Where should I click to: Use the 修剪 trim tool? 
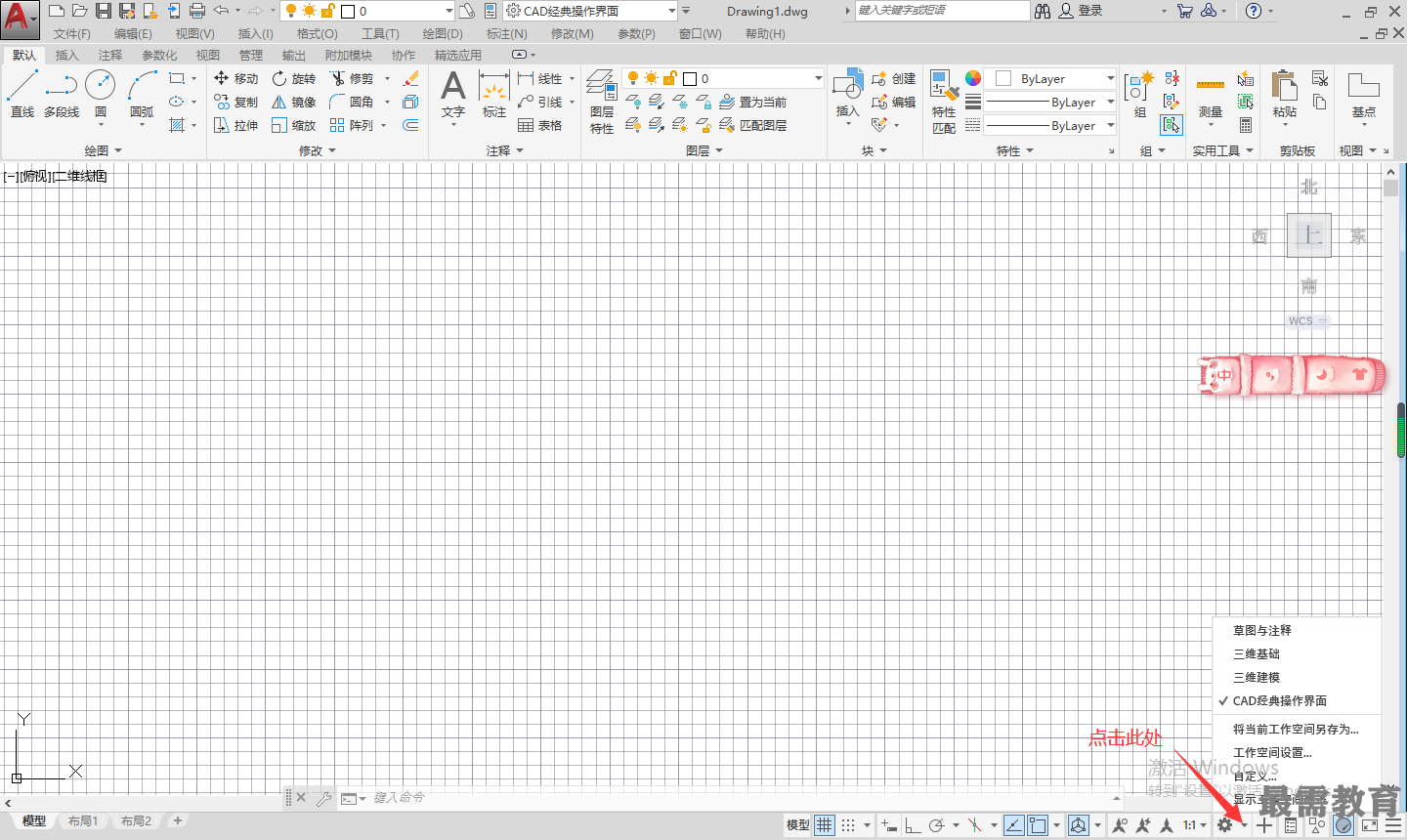pos(352,78)
